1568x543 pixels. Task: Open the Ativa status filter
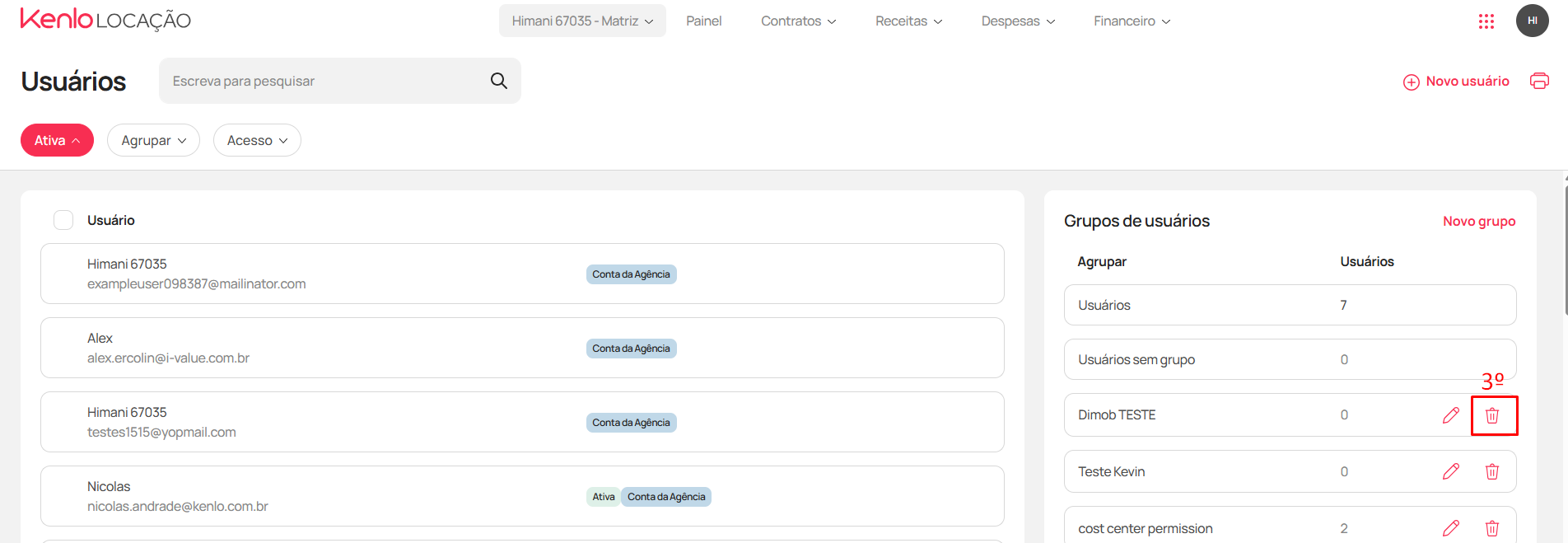(57, 140)
